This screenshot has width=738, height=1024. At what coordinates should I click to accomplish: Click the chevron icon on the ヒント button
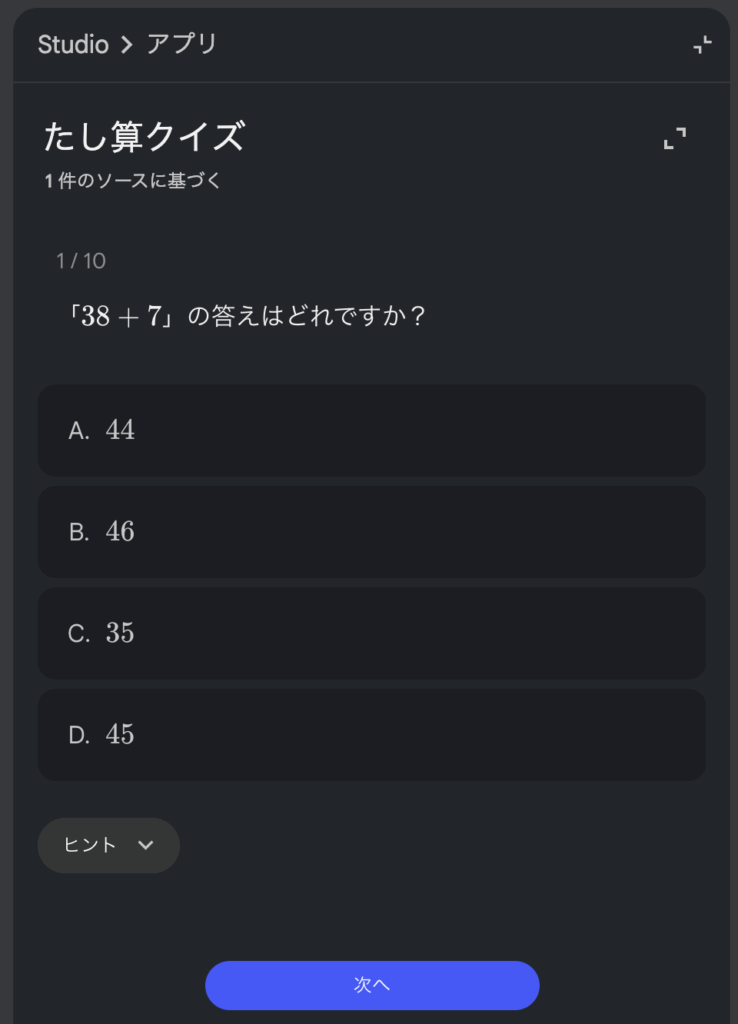coord(146,845)
